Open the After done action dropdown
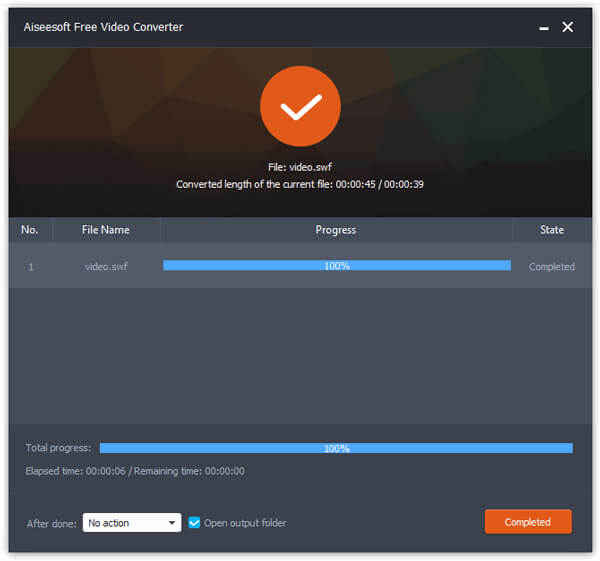The height and width of the screenshot is (561, 600). pyautogui.click(x=132, y=522)
